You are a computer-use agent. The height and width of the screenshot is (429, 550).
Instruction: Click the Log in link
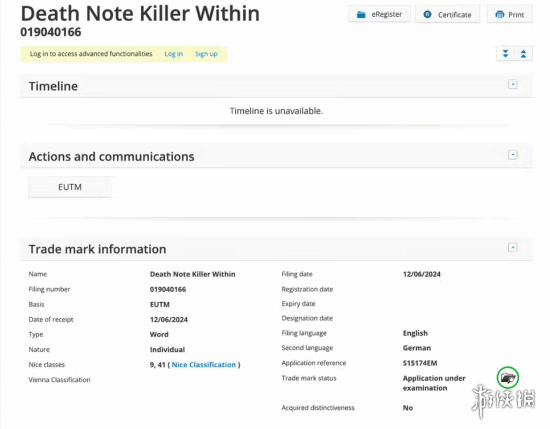pos(174,54)
